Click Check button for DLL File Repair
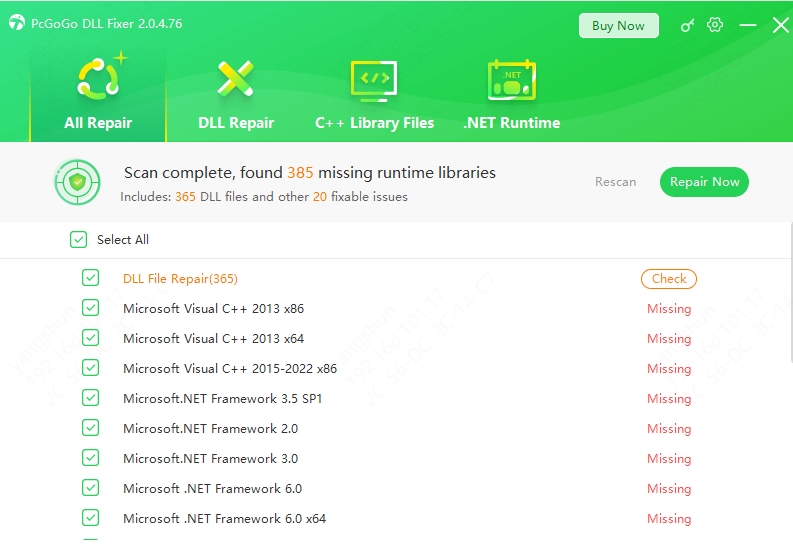Screen dimensions: 793x548 [x=669, y=279]
